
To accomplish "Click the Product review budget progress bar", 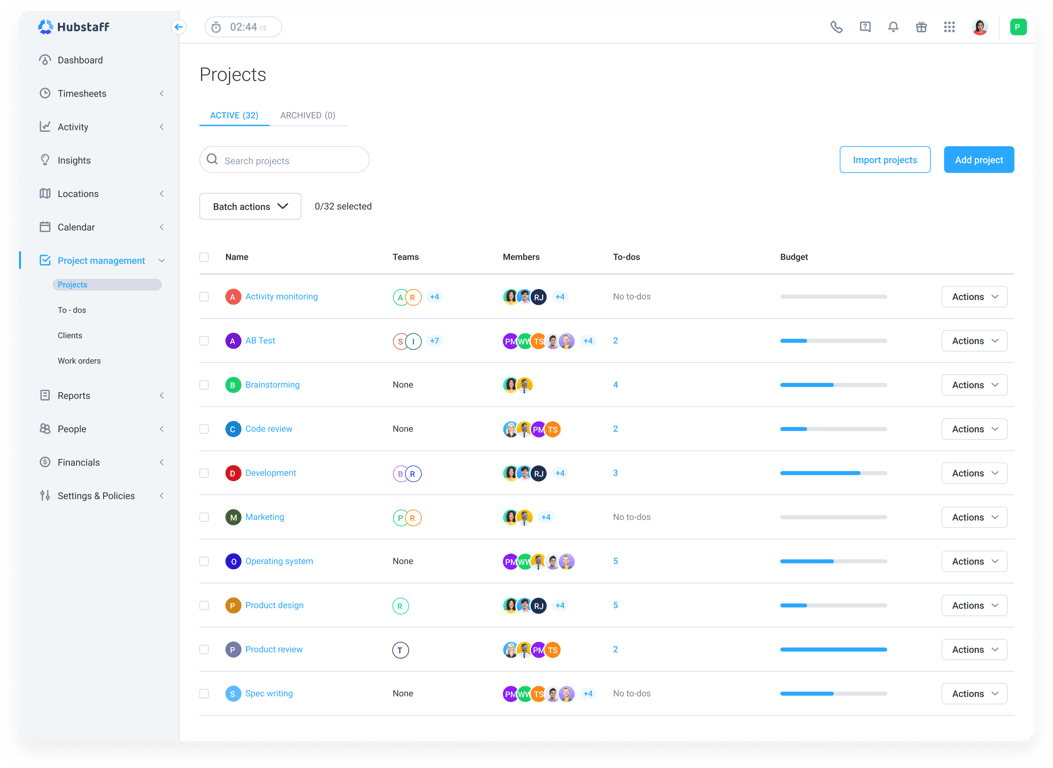I will pyautogui.click(x=833, y=650).
